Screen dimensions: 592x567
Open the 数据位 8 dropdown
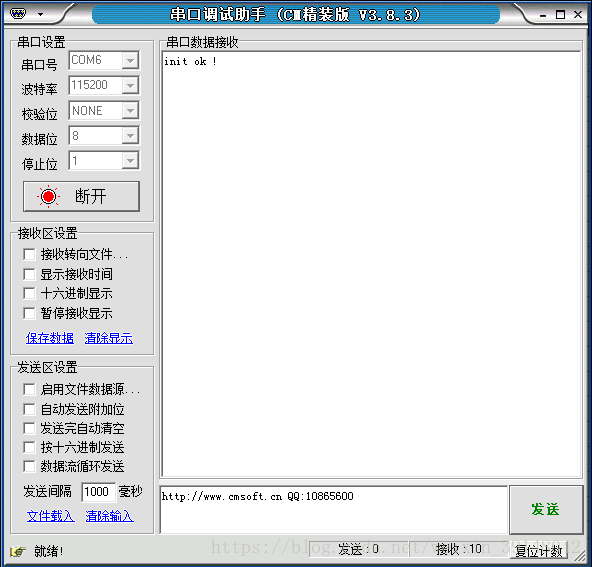pyautogui.click(x=130, y=136)
